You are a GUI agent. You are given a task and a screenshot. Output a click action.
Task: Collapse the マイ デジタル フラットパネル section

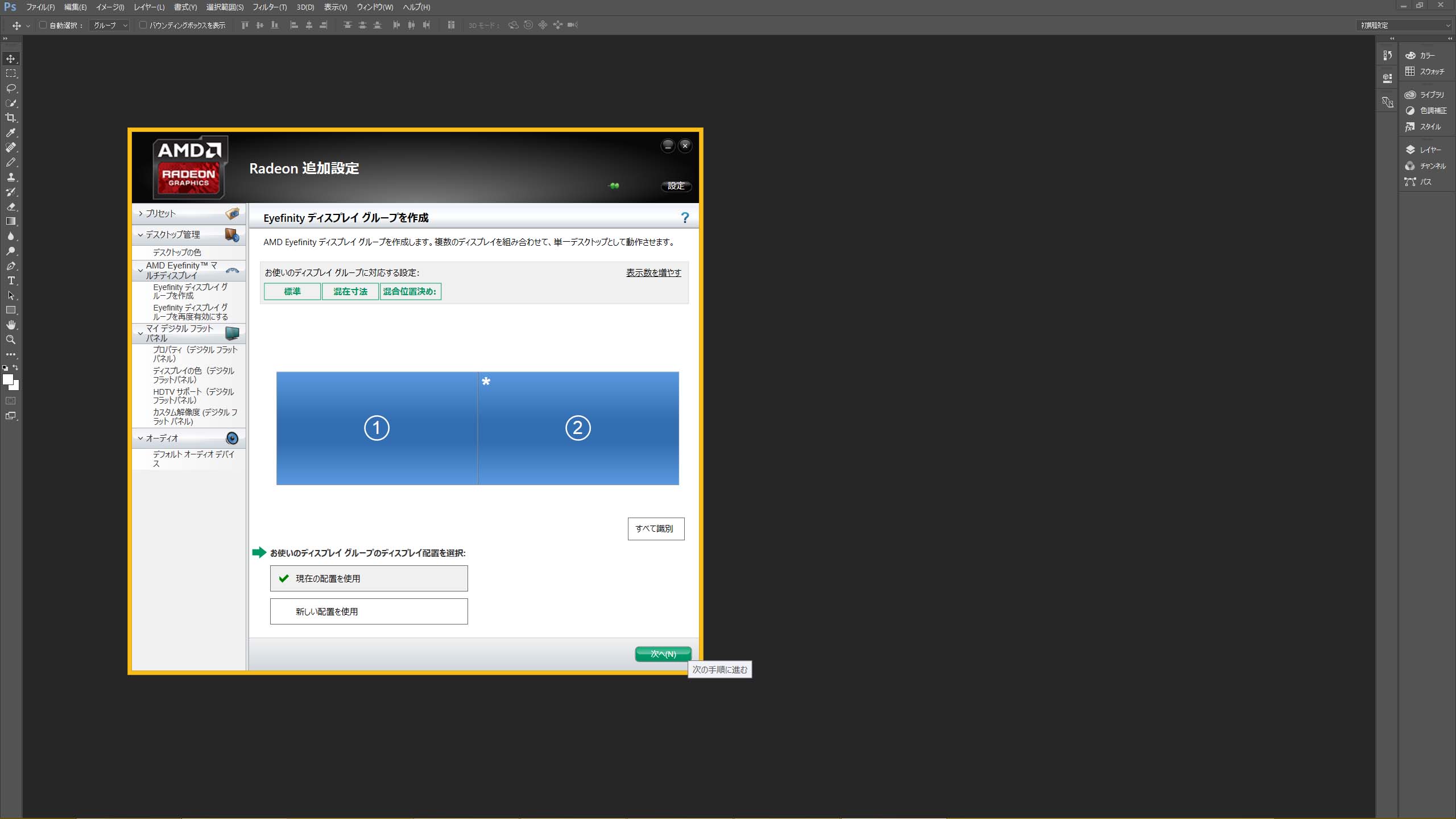189,333
